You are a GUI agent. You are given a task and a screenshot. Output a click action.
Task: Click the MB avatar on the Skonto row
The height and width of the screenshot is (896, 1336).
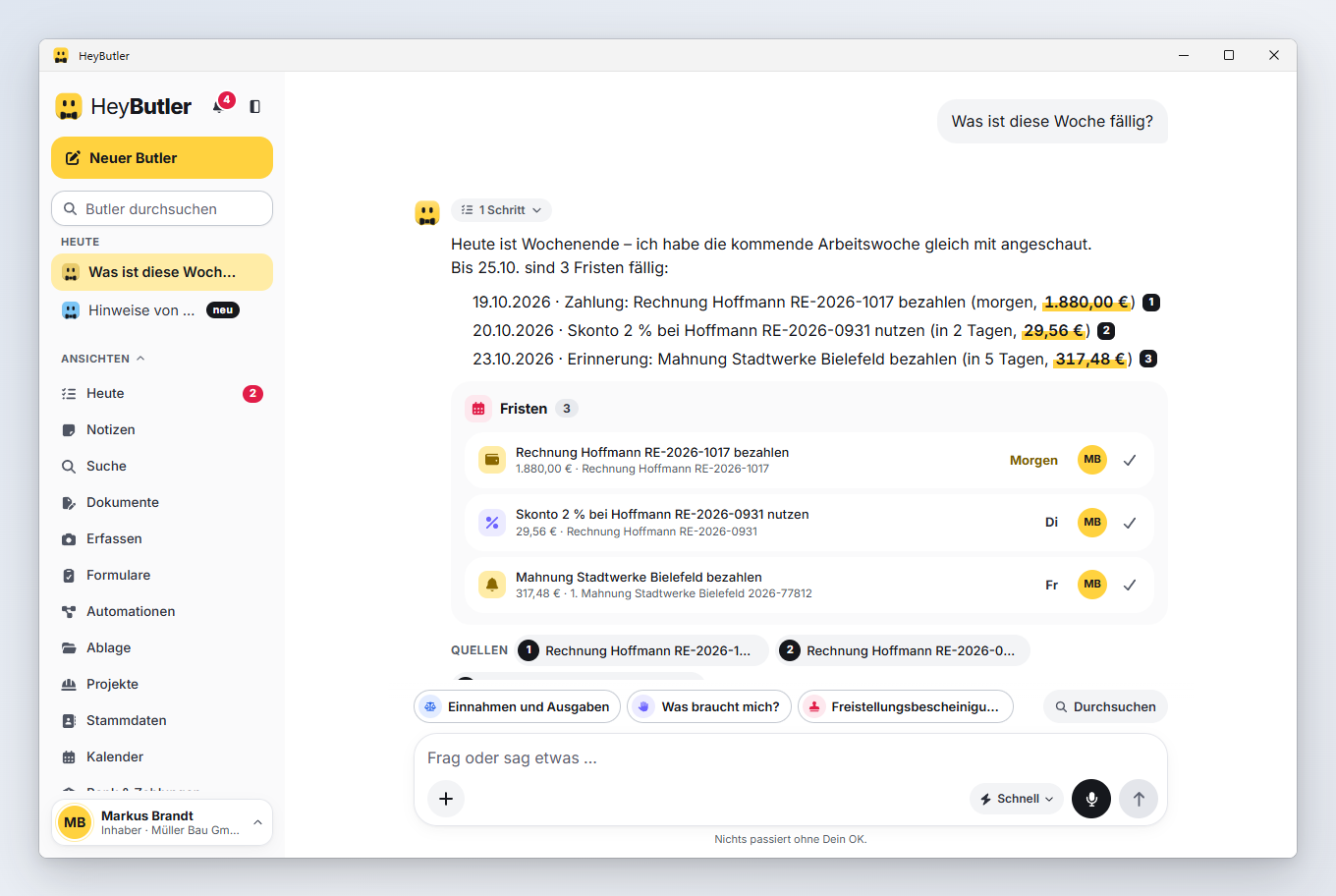1092,523
